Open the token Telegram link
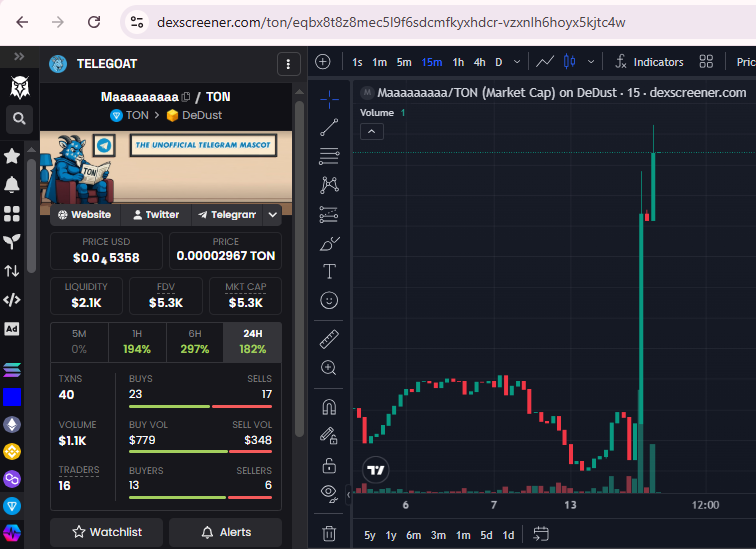 point(227,215)
